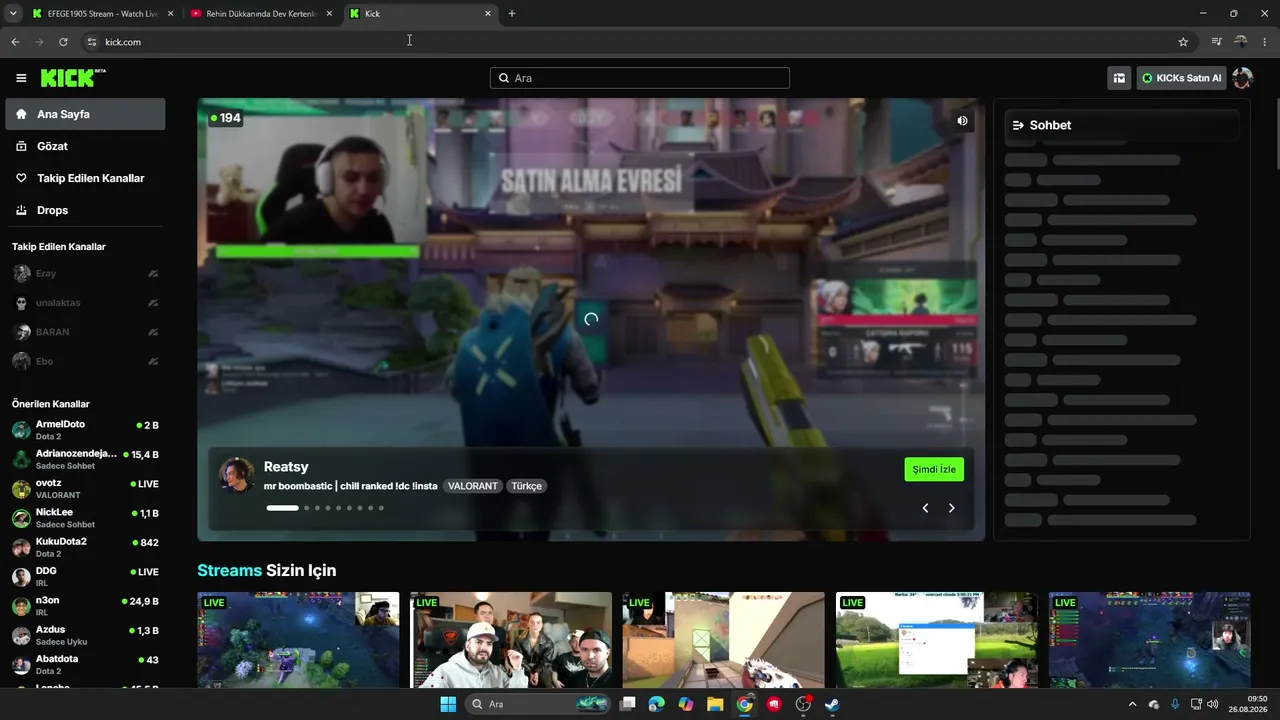This screenshot has width=1280, height=720.
Task: Click the Chrome icon in the taskbar
Action: tap(744, 704)
